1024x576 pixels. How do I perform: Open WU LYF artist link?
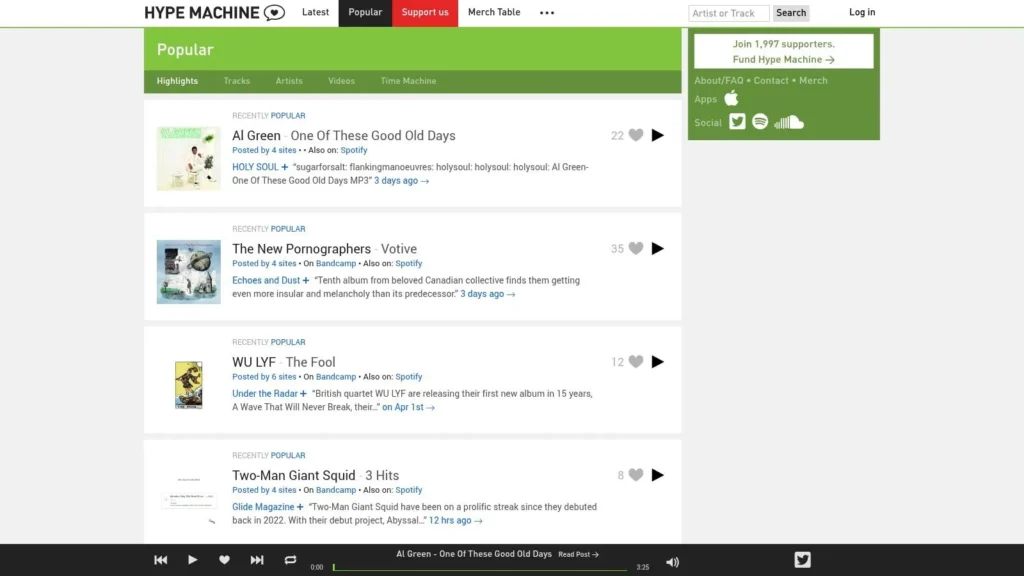(253, 362)
